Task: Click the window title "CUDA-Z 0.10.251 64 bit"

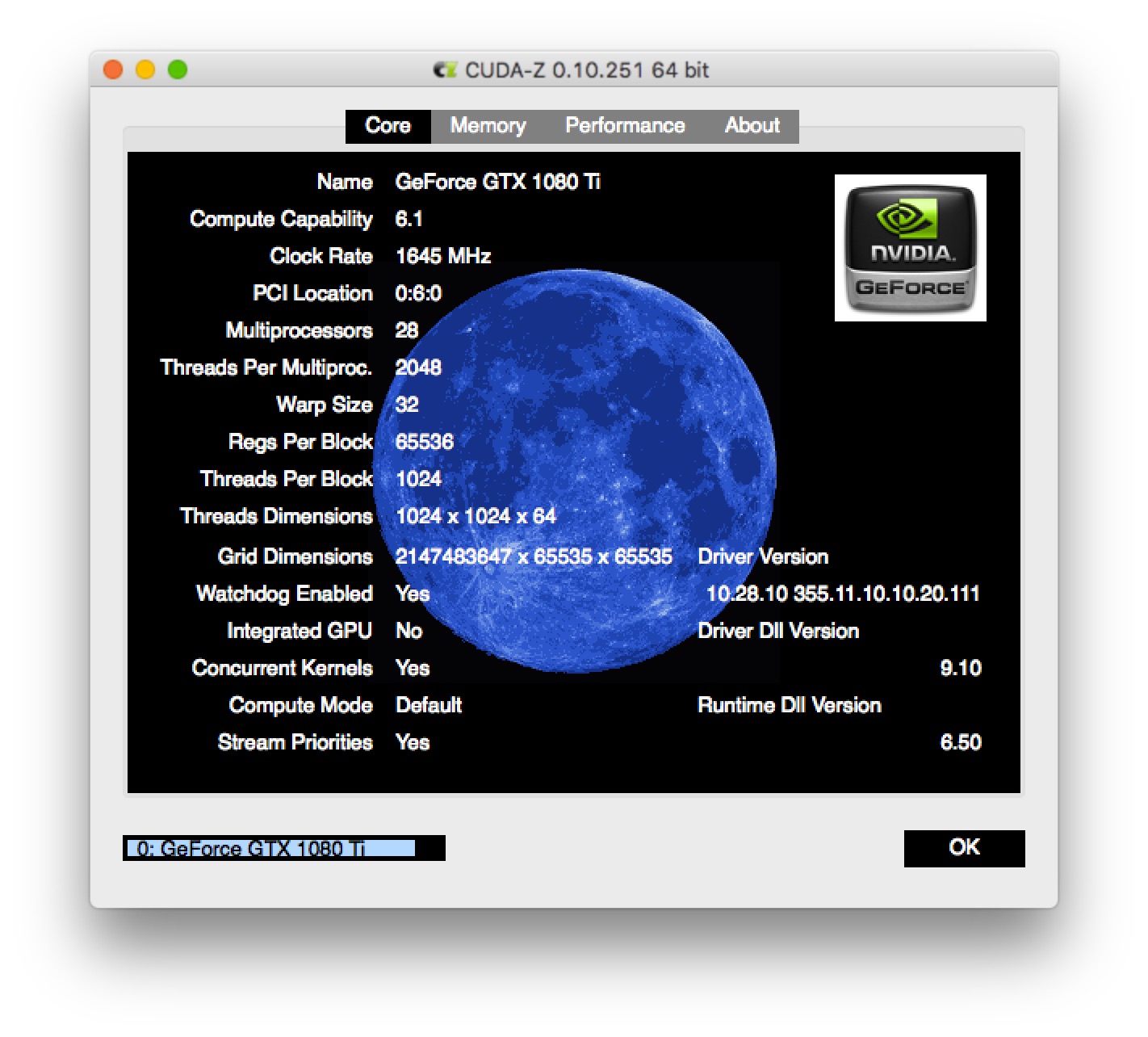Action: [x=587, y=70]
